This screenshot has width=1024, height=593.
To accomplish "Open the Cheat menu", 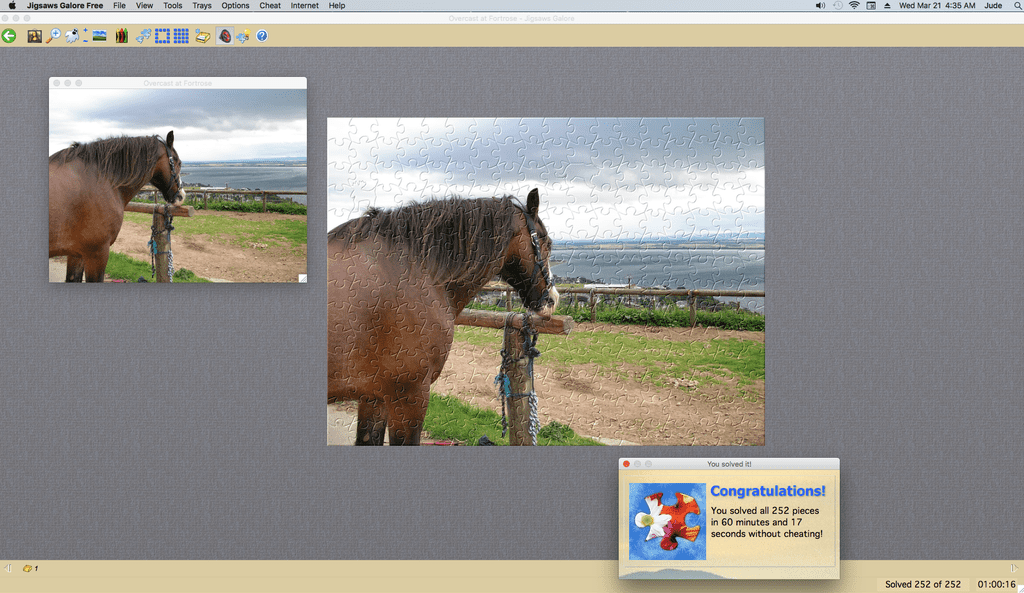I will [x=270, y=6].
